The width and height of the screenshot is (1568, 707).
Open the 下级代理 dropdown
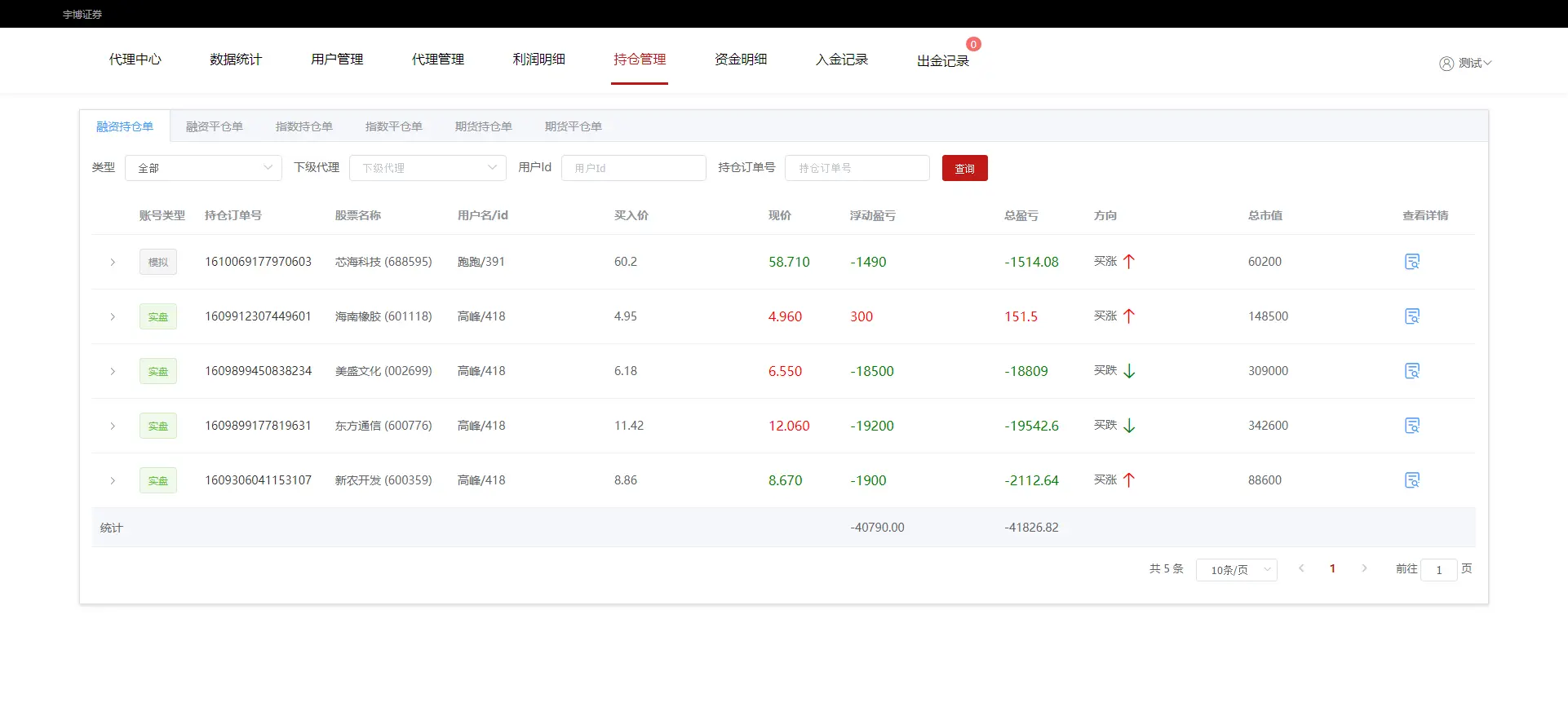(427, 168)
